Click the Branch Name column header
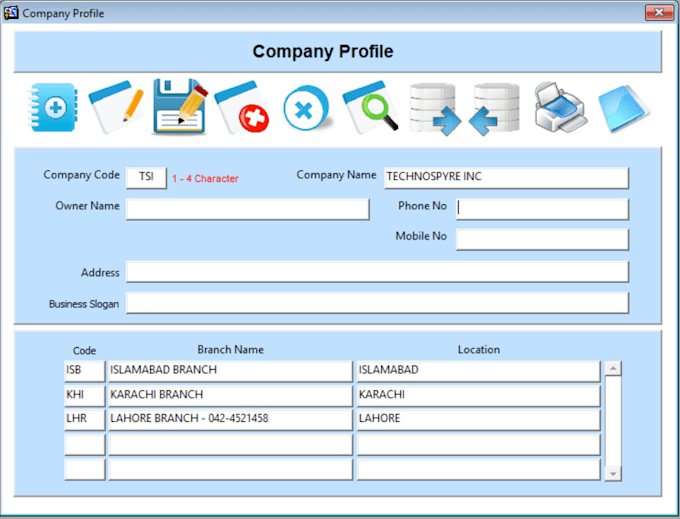The image size is (680, 519). pos(230,349)
